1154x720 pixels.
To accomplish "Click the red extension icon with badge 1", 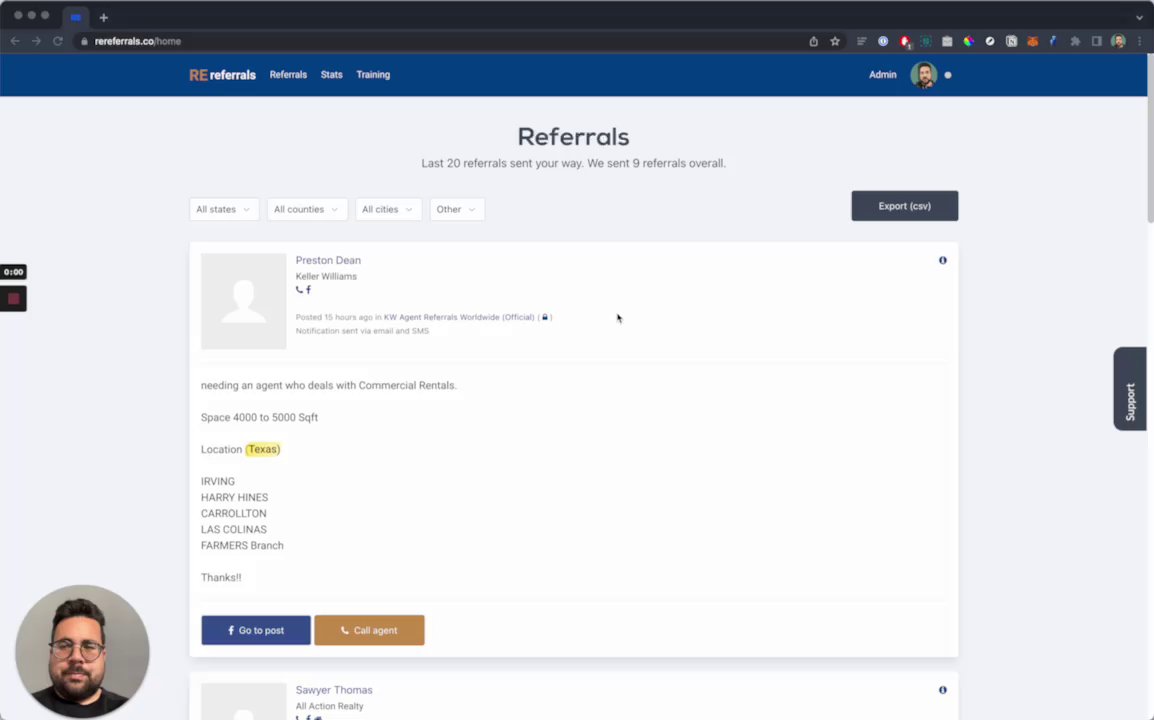I will click(x=905, y=42).
